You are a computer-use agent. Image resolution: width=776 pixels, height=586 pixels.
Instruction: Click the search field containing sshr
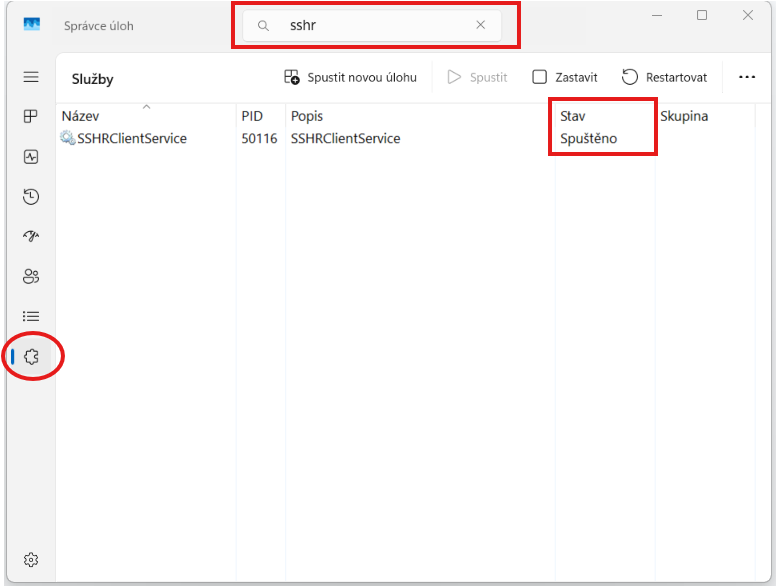point(370,26)
